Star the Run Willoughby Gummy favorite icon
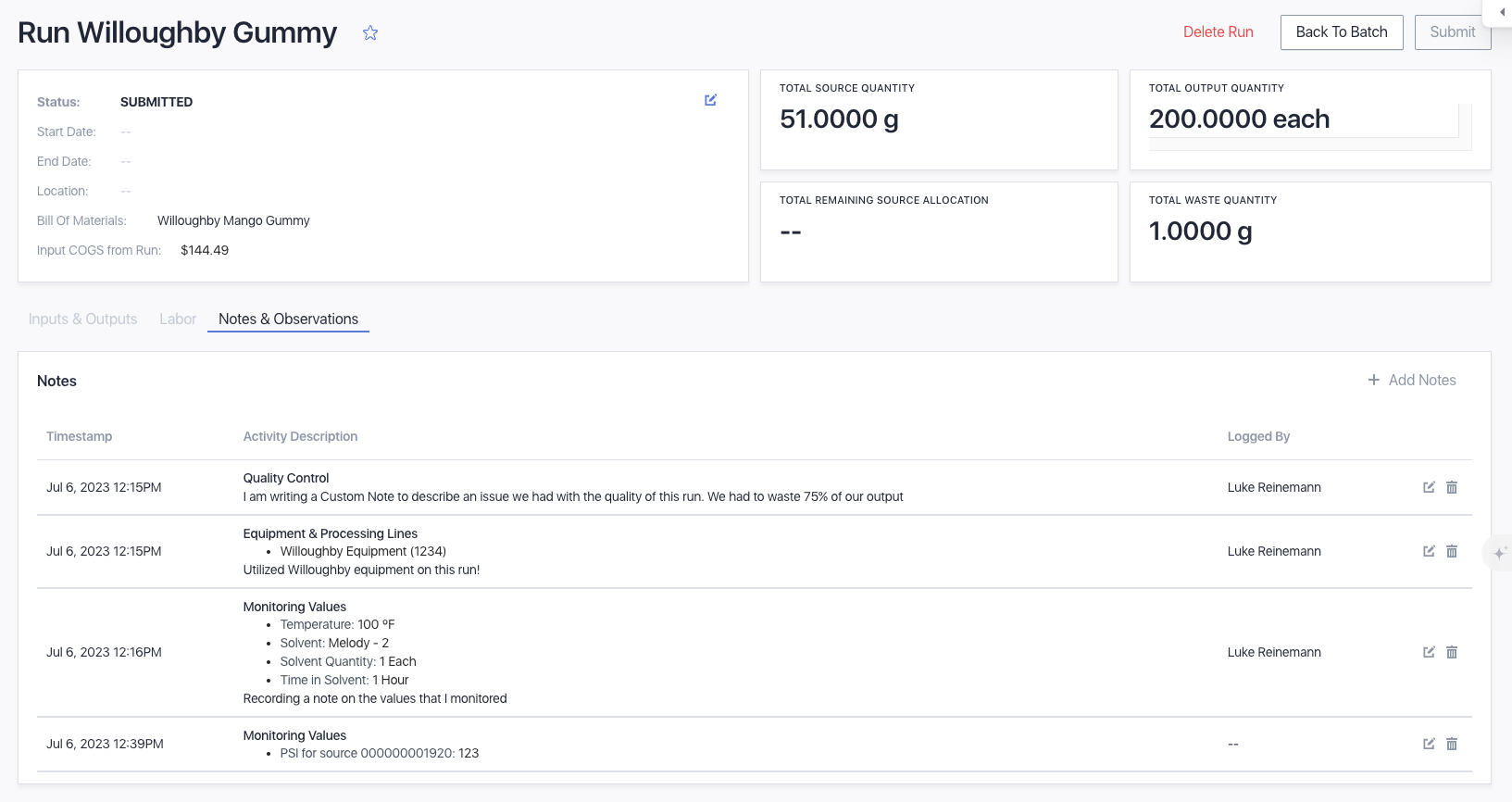The image size is (1512, 802). 370,33
